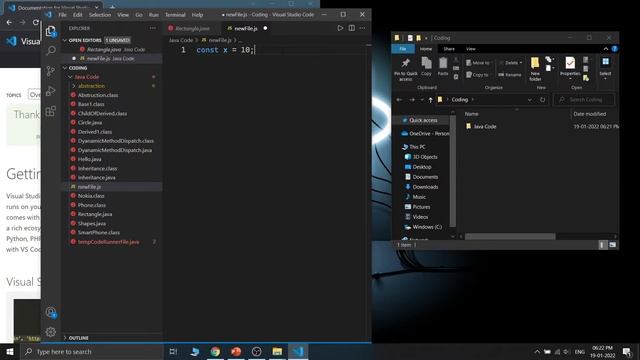Show hidden system tray icons chevron

click(x=537, y=351)
